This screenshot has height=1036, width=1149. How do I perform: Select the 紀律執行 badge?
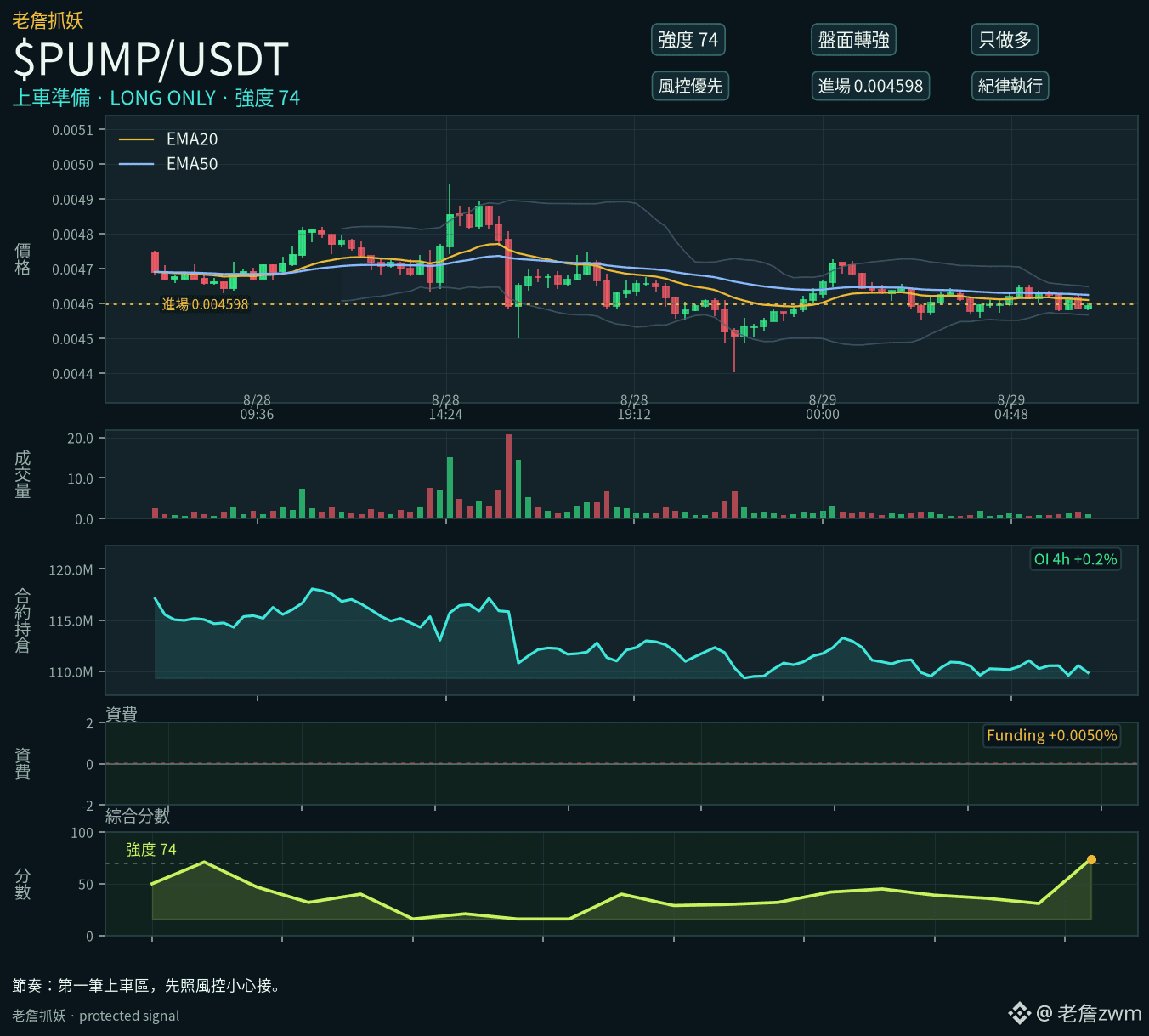tap(1010, 86)
